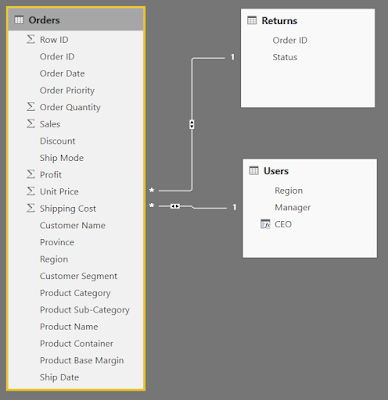Screen dimensions: 388x400
Task: Click the sigma icon beside Profit
Action: (31, 174)
